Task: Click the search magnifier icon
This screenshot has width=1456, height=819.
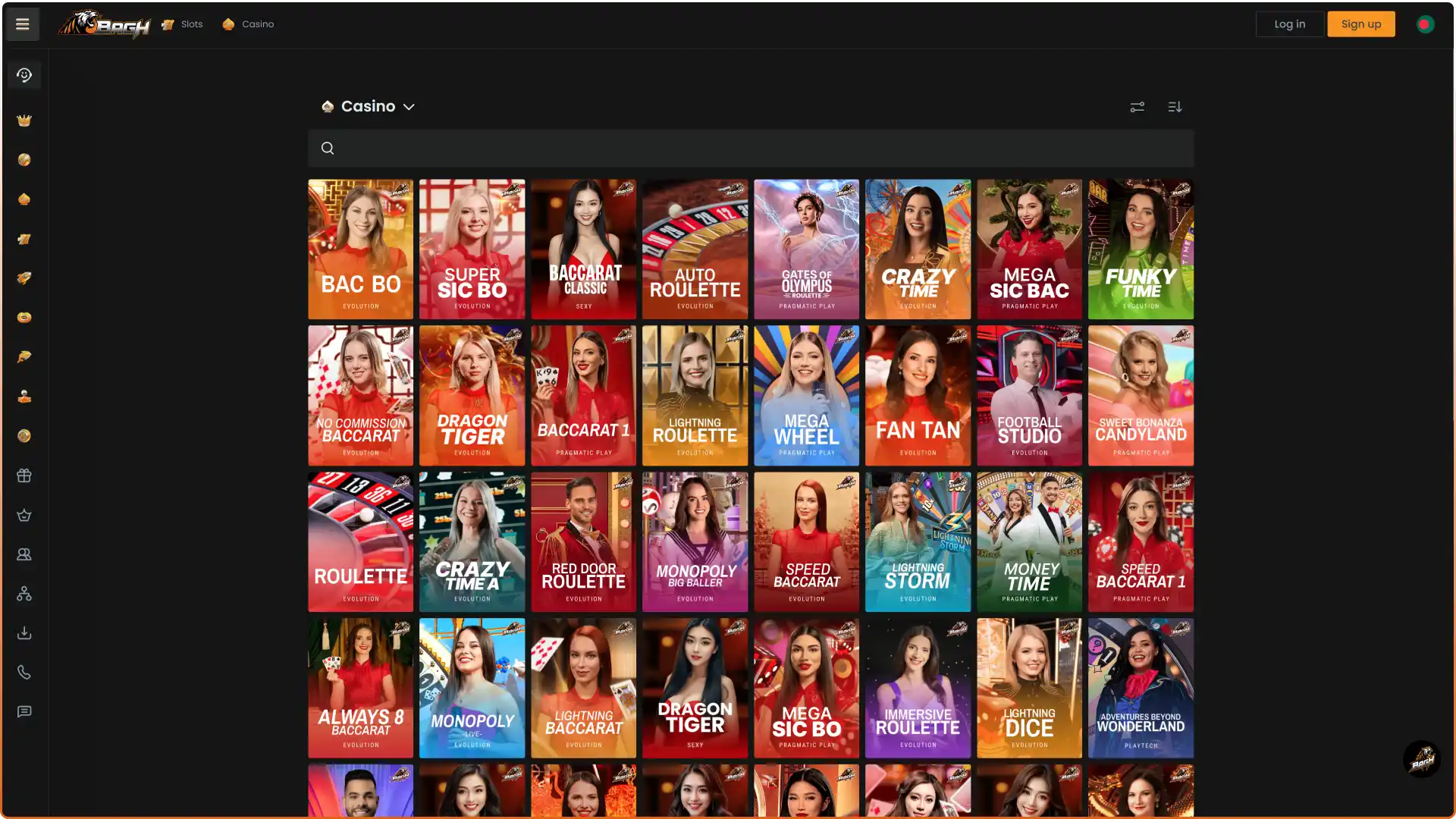Action: tap(328, 148)
